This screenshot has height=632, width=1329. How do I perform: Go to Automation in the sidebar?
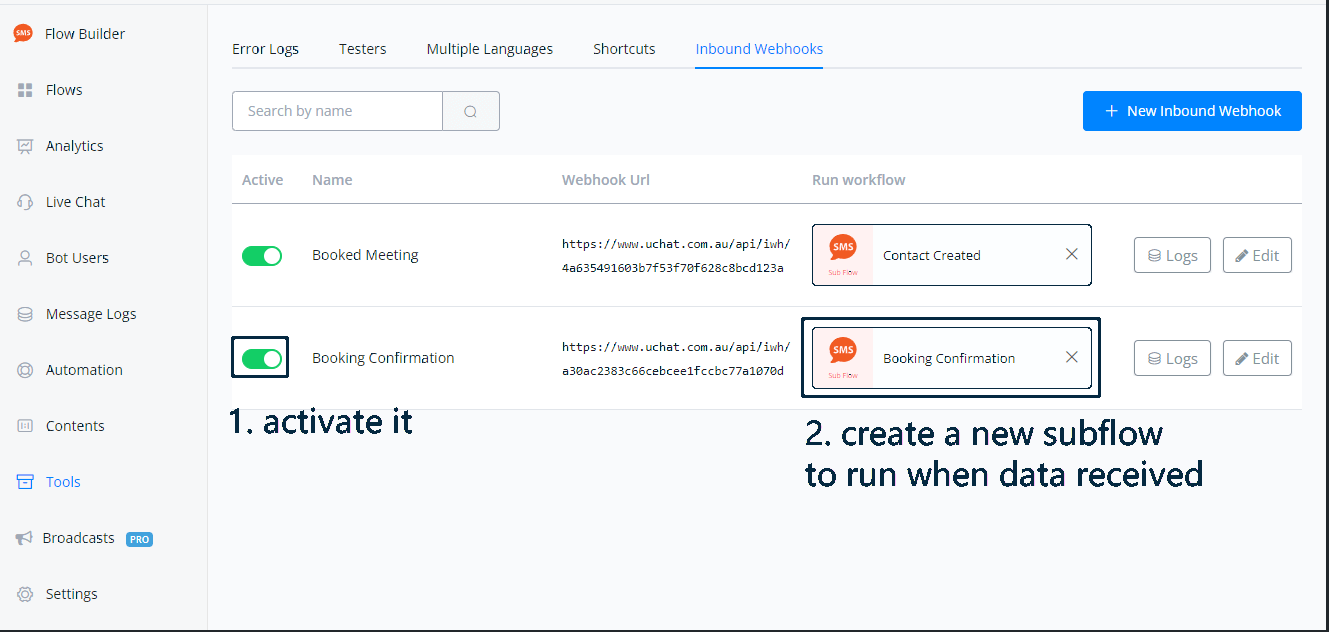pos(84,370)
